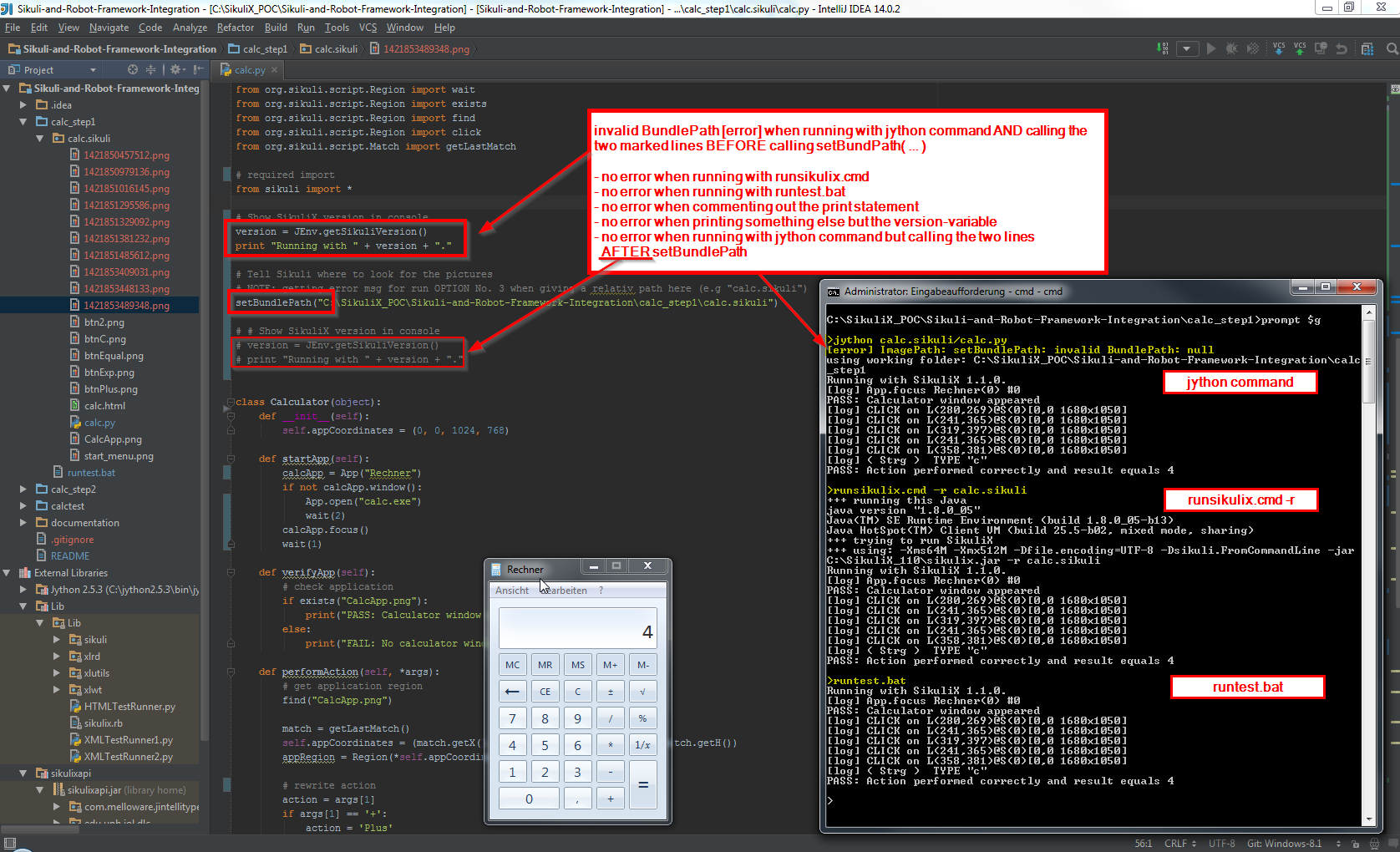
Task: Click square root button in Rechner
Action: [642, 692]
